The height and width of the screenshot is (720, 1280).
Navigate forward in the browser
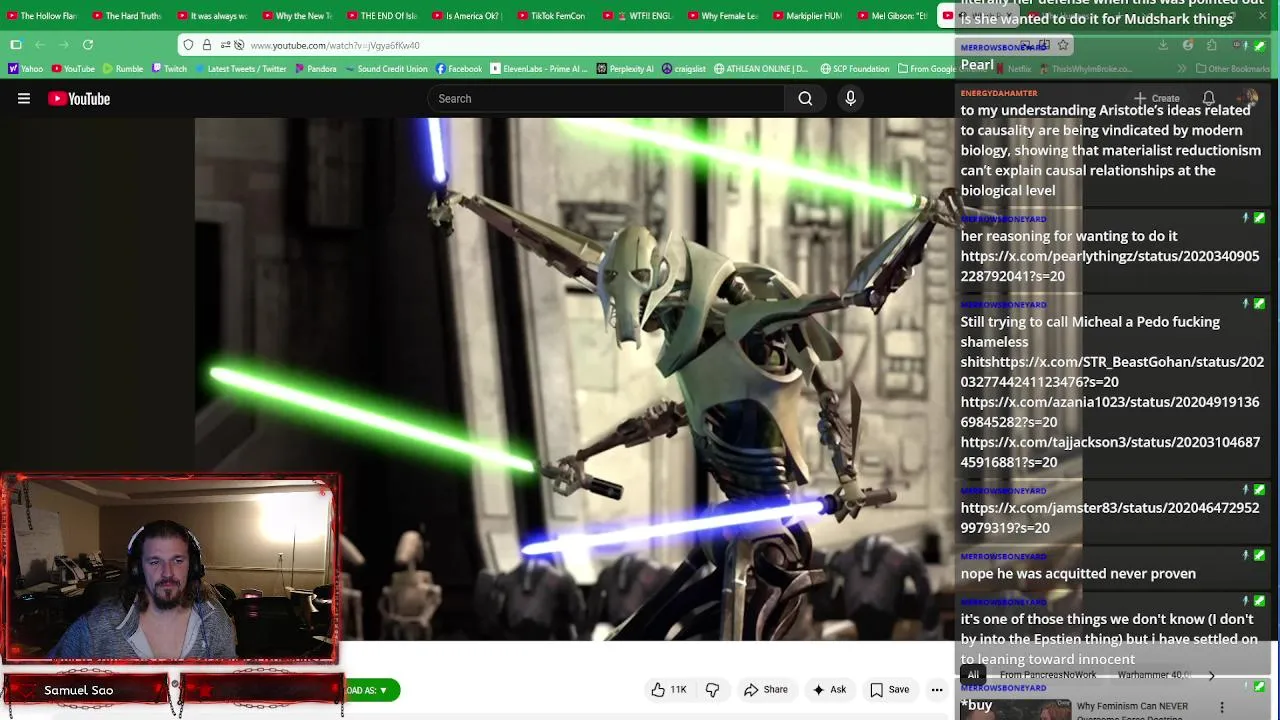(64, 45)
